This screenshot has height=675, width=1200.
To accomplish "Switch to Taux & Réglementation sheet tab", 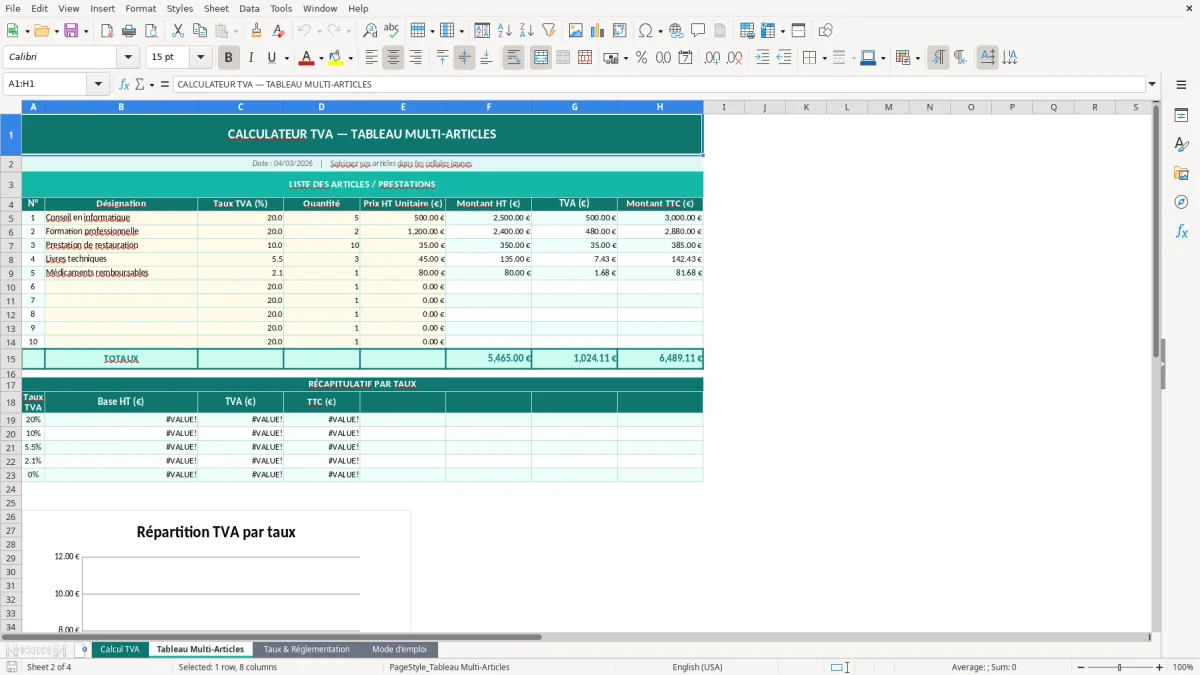I will [307, 649].
